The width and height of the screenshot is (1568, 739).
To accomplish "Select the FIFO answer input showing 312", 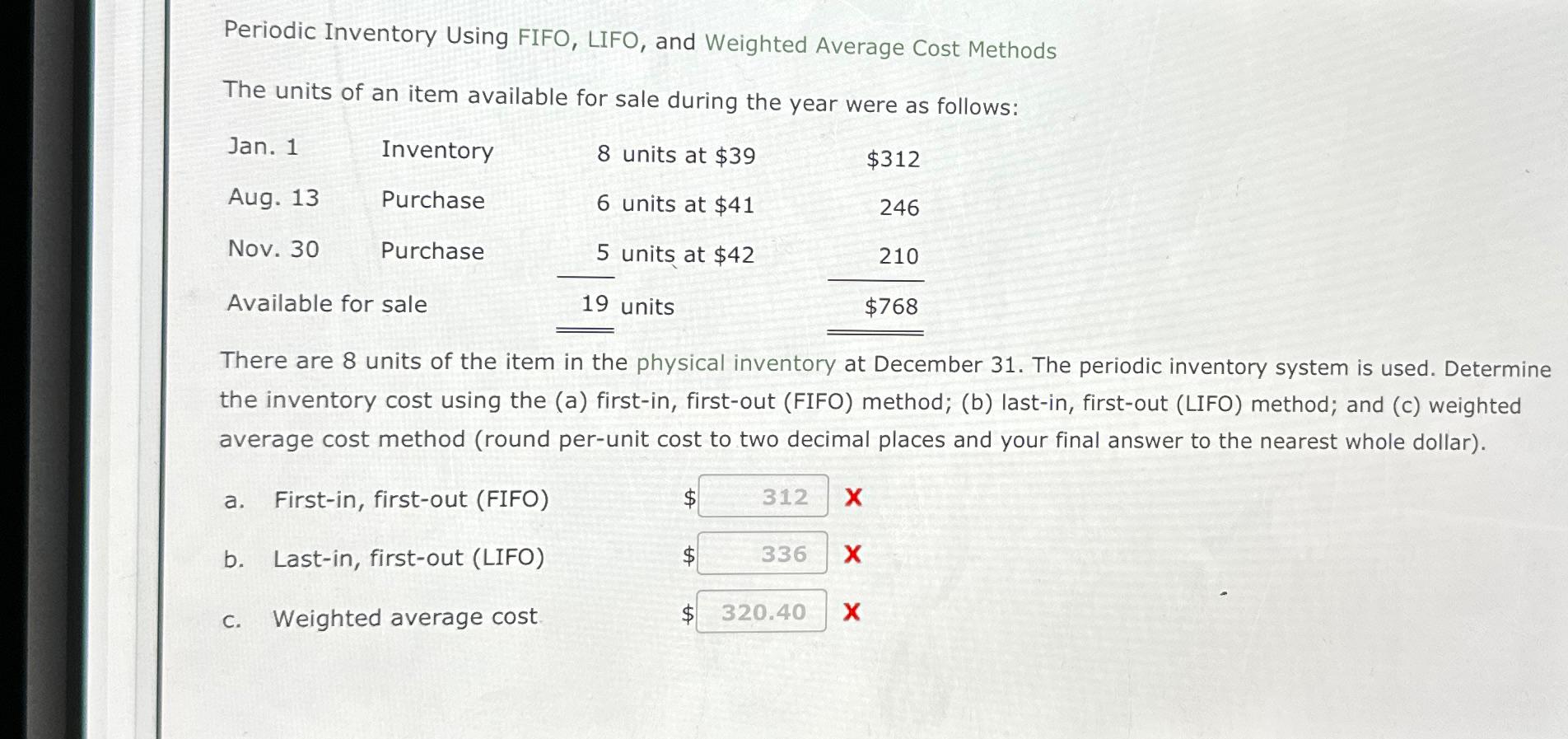I will click(x=764, y=496).
